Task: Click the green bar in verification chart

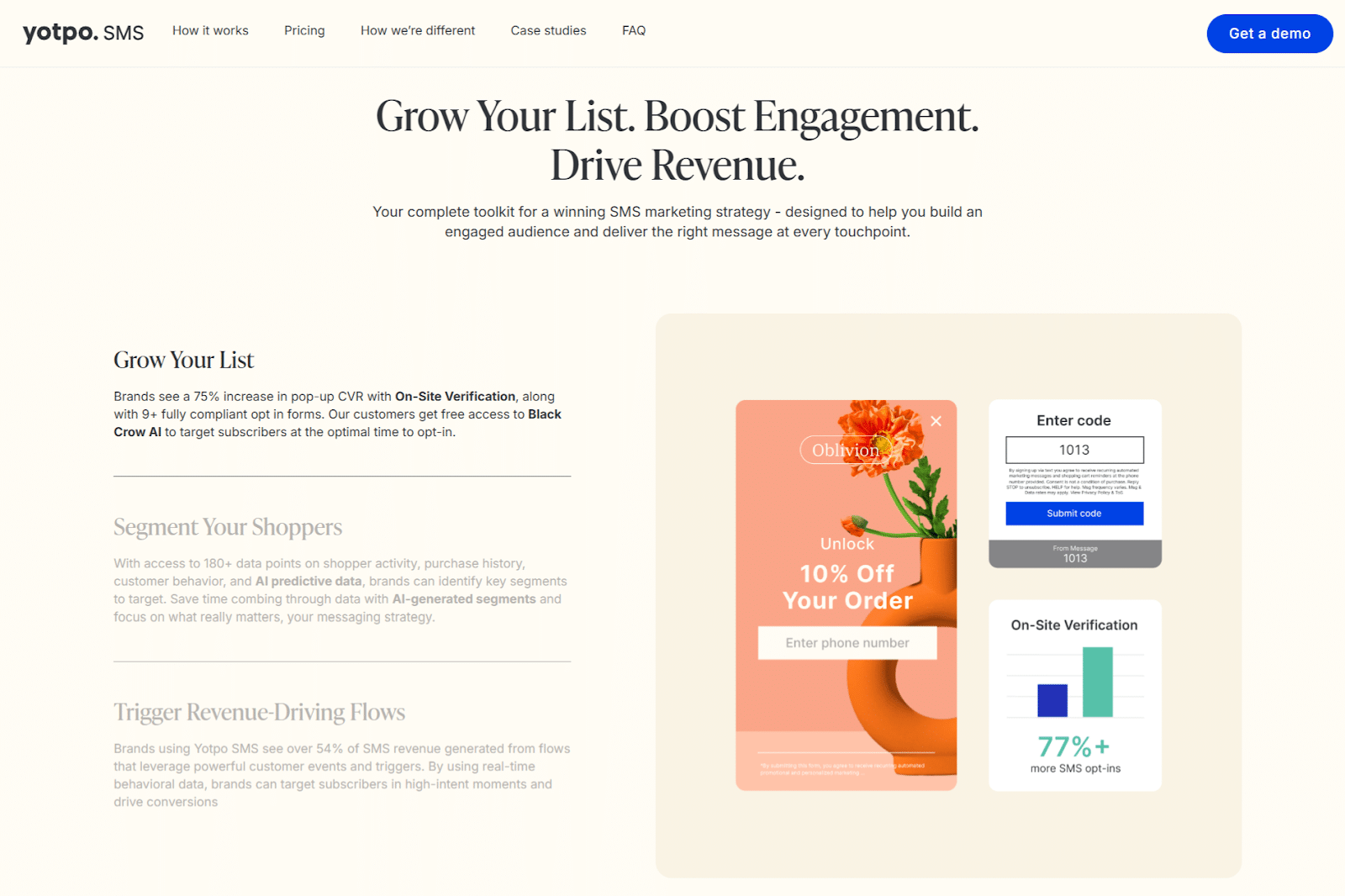Action: click(1097, 682)
